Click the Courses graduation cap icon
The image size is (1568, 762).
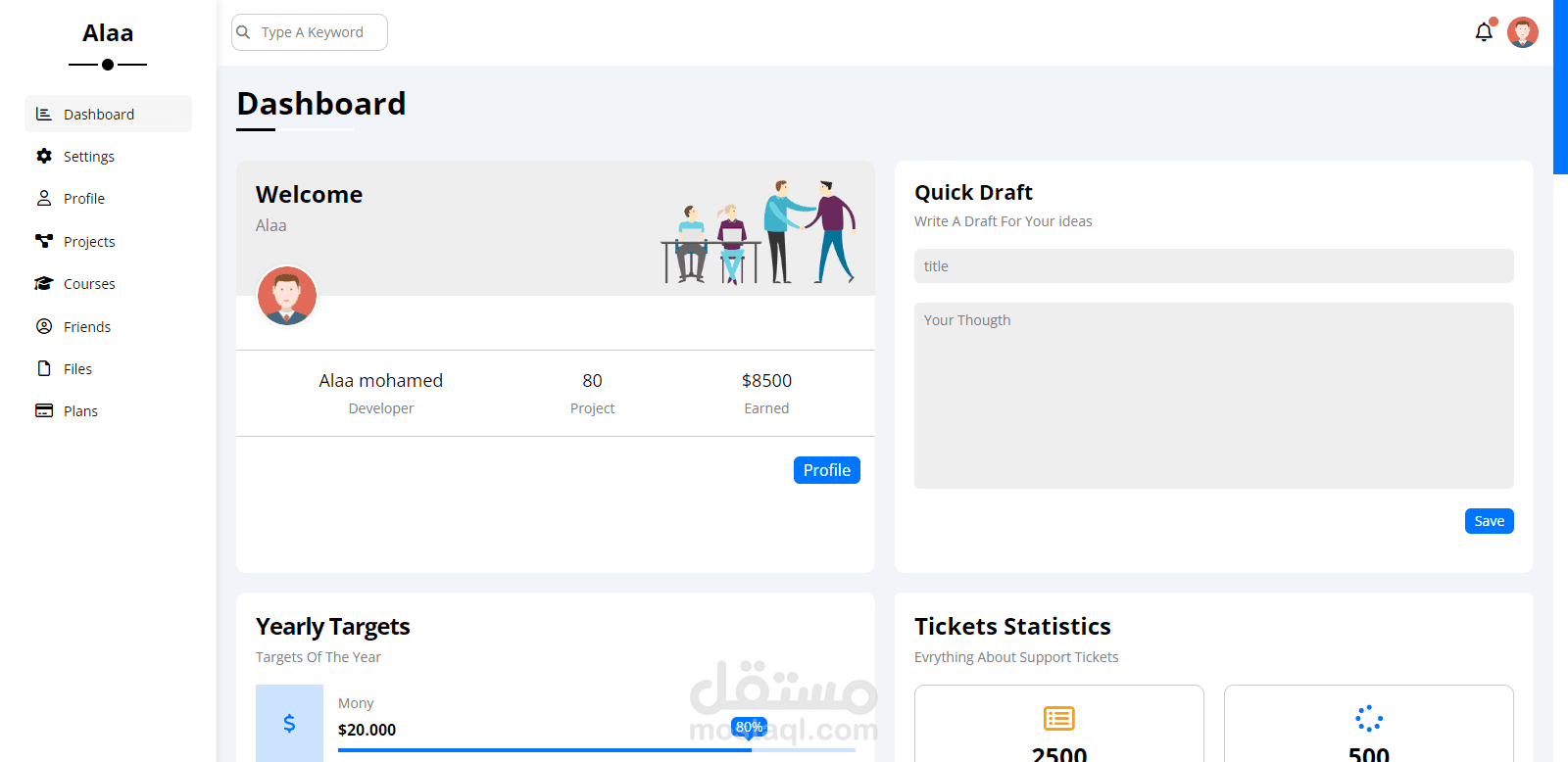(44, 283)
